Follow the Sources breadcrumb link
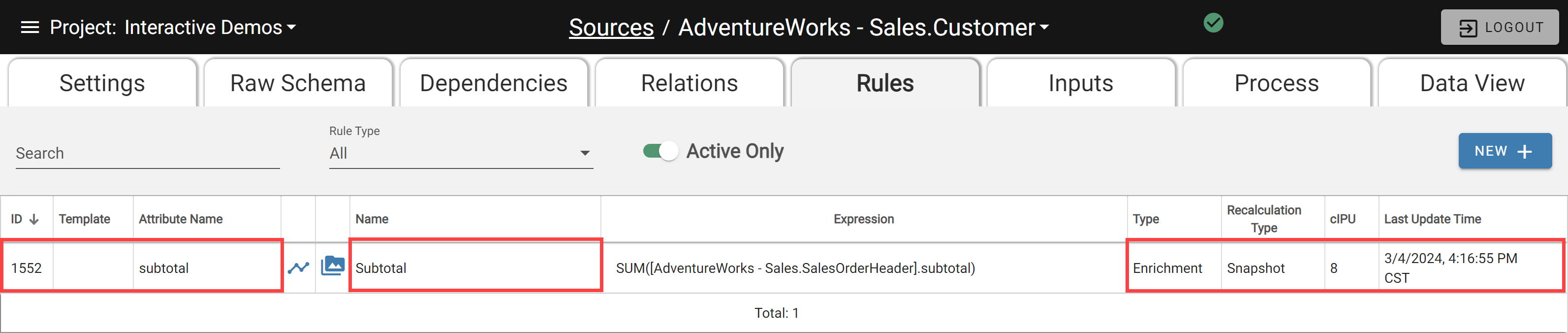 (611, 28)
